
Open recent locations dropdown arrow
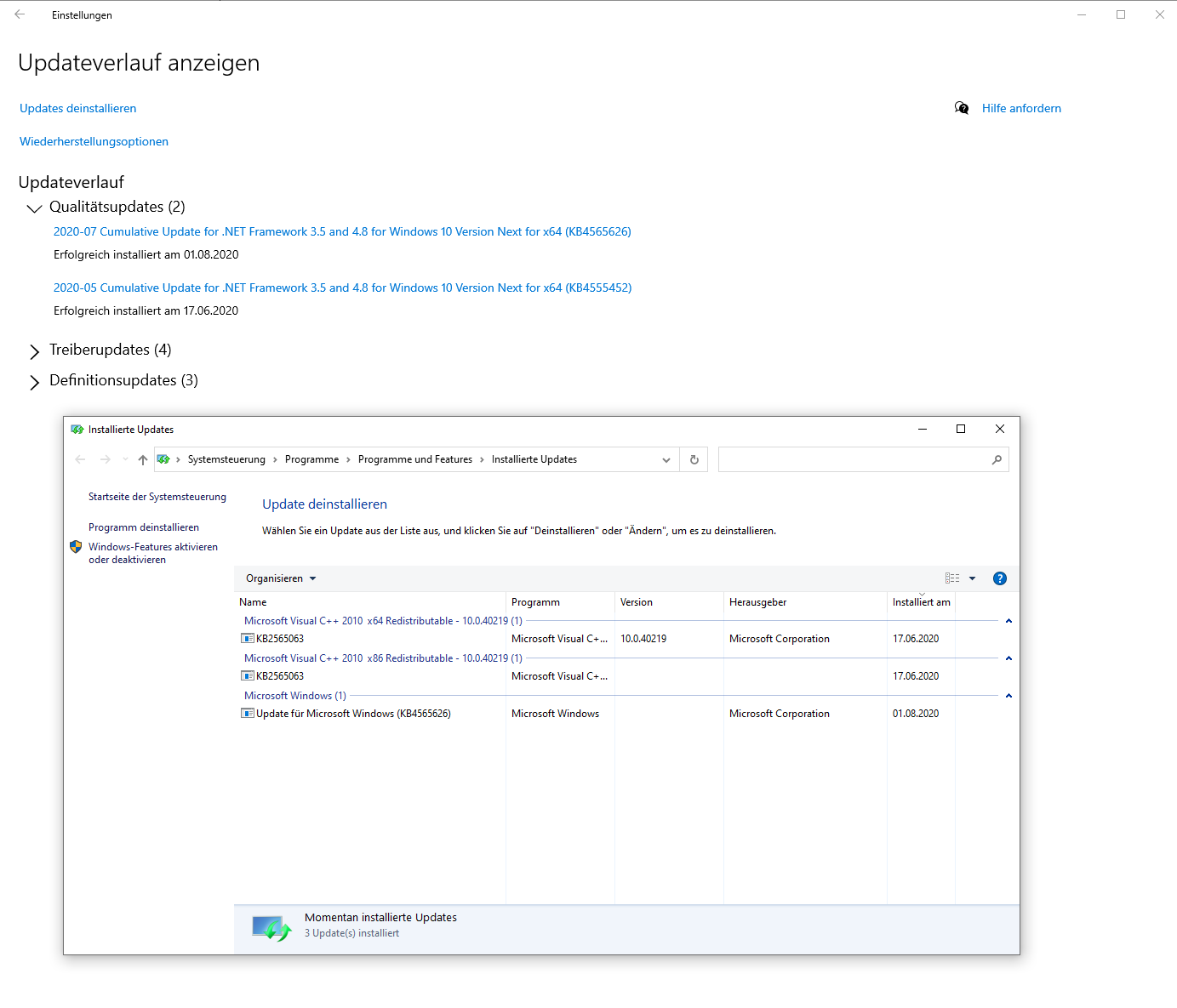pos(125,459)
